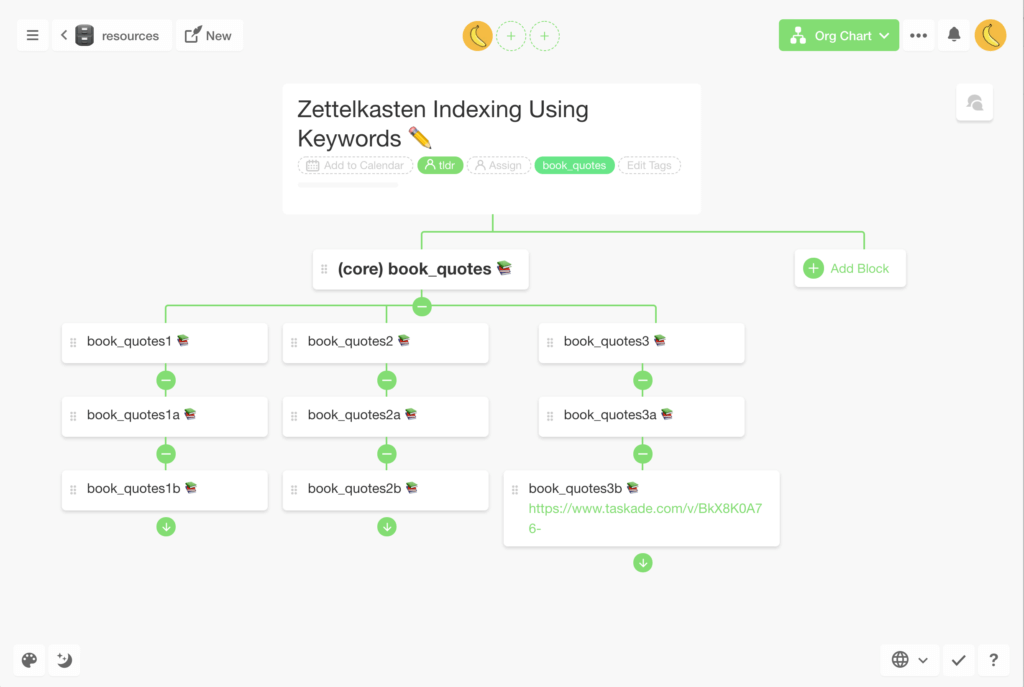Click Edit Tags under the project title

point(649,165)
